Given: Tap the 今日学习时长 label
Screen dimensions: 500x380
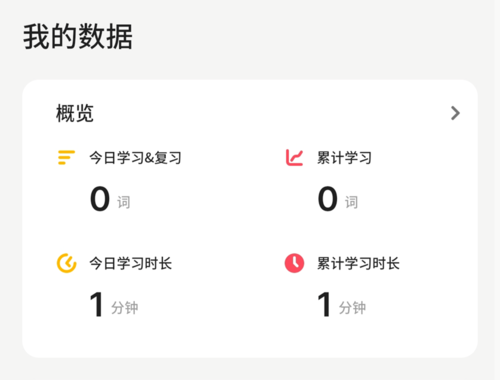Looking at the screenshot, I should coord(131,263).
